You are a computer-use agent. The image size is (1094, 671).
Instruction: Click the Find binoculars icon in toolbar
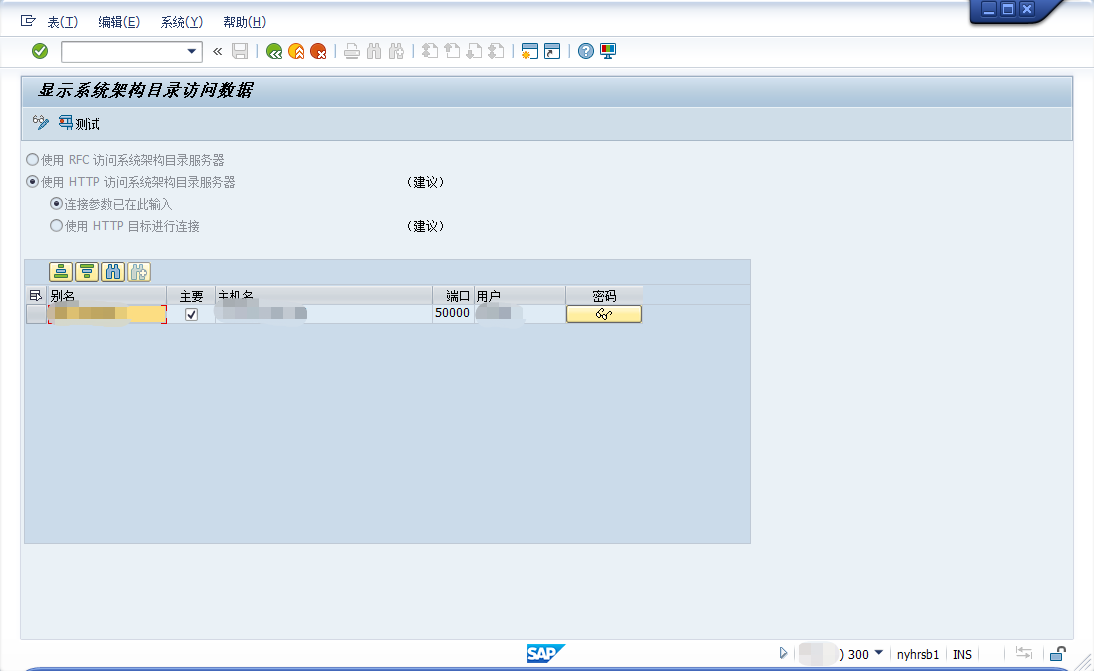click(x=374, y=51)
